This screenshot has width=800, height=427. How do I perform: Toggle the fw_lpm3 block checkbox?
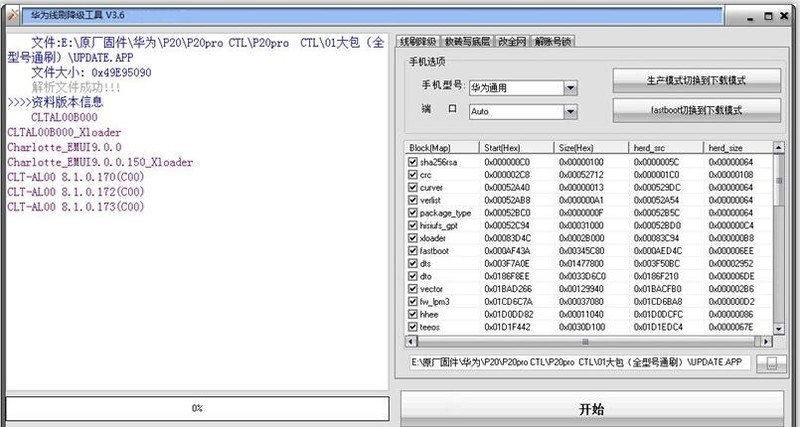pos(413,302)
